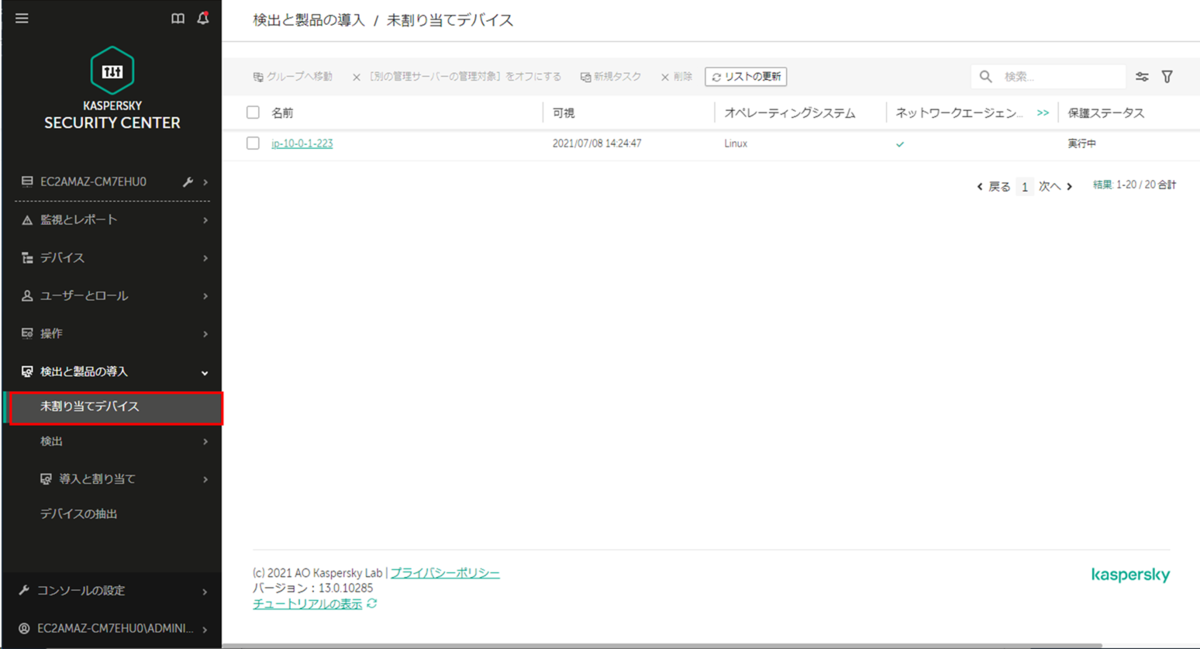
Task: Expand EC2AMAZ-CM7EHU0 server chevron
Action: 205,182
